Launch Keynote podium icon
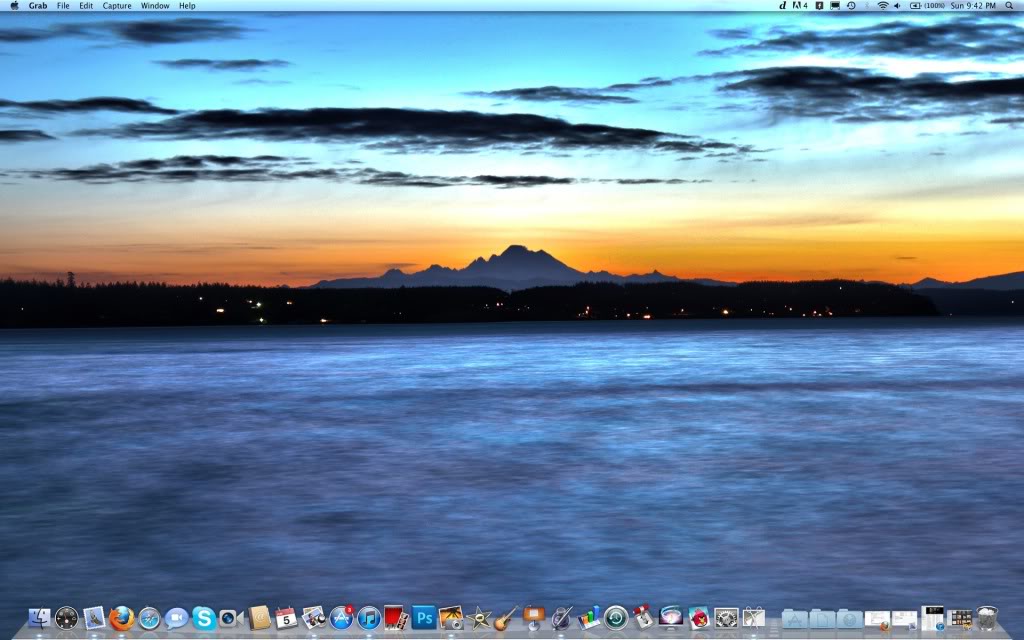Image resolution: width=1024 pixels, height=640 pixels. 534,617
